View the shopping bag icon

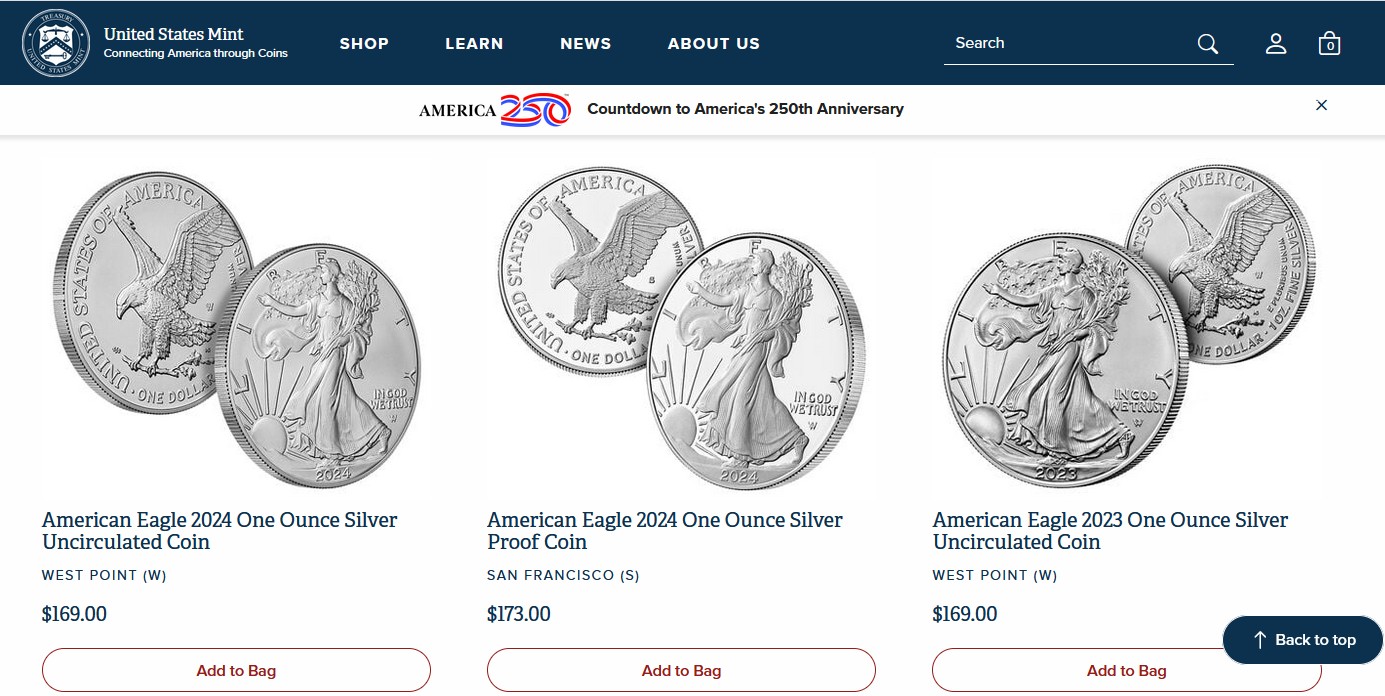pyautogui.click(x=1329, y=43)
